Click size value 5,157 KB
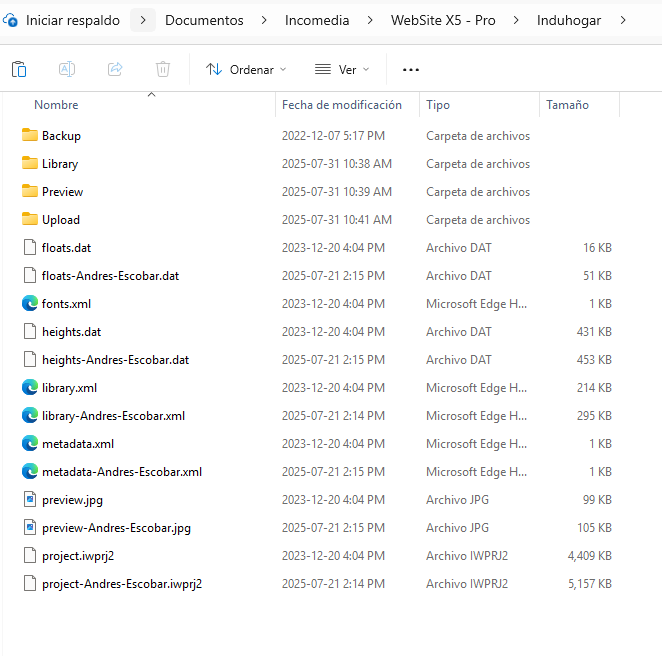The width and height of the screenshot is (662, 656). point(589,583)
